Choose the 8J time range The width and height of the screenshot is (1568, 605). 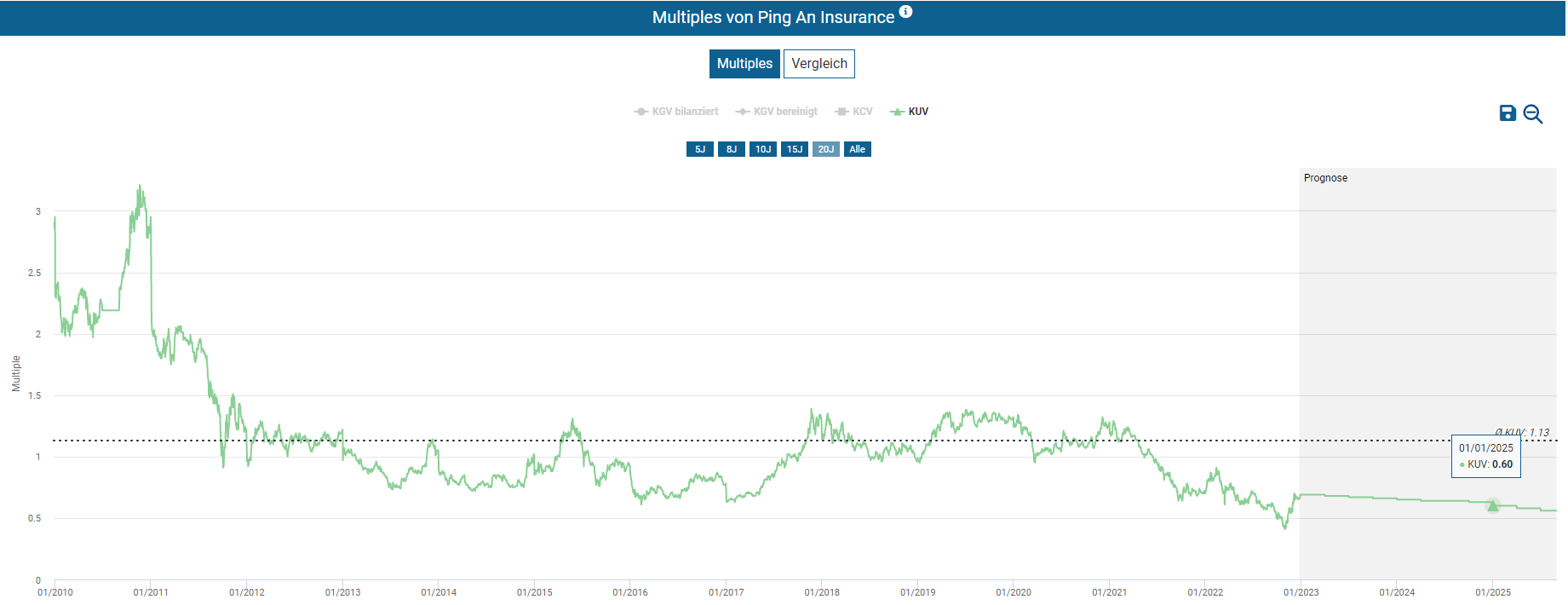click(731, 149)
